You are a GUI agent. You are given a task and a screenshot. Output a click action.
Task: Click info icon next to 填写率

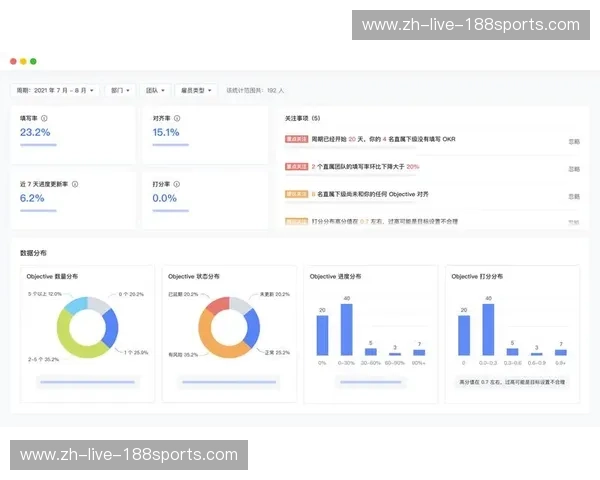click(x=44, y=118)
